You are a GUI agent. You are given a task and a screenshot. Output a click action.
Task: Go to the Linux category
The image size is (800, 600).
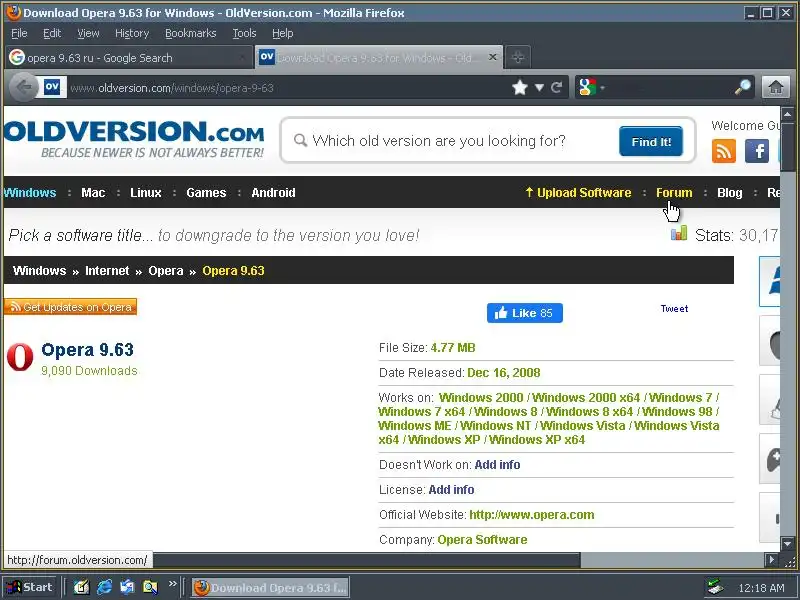click(146, 193)
